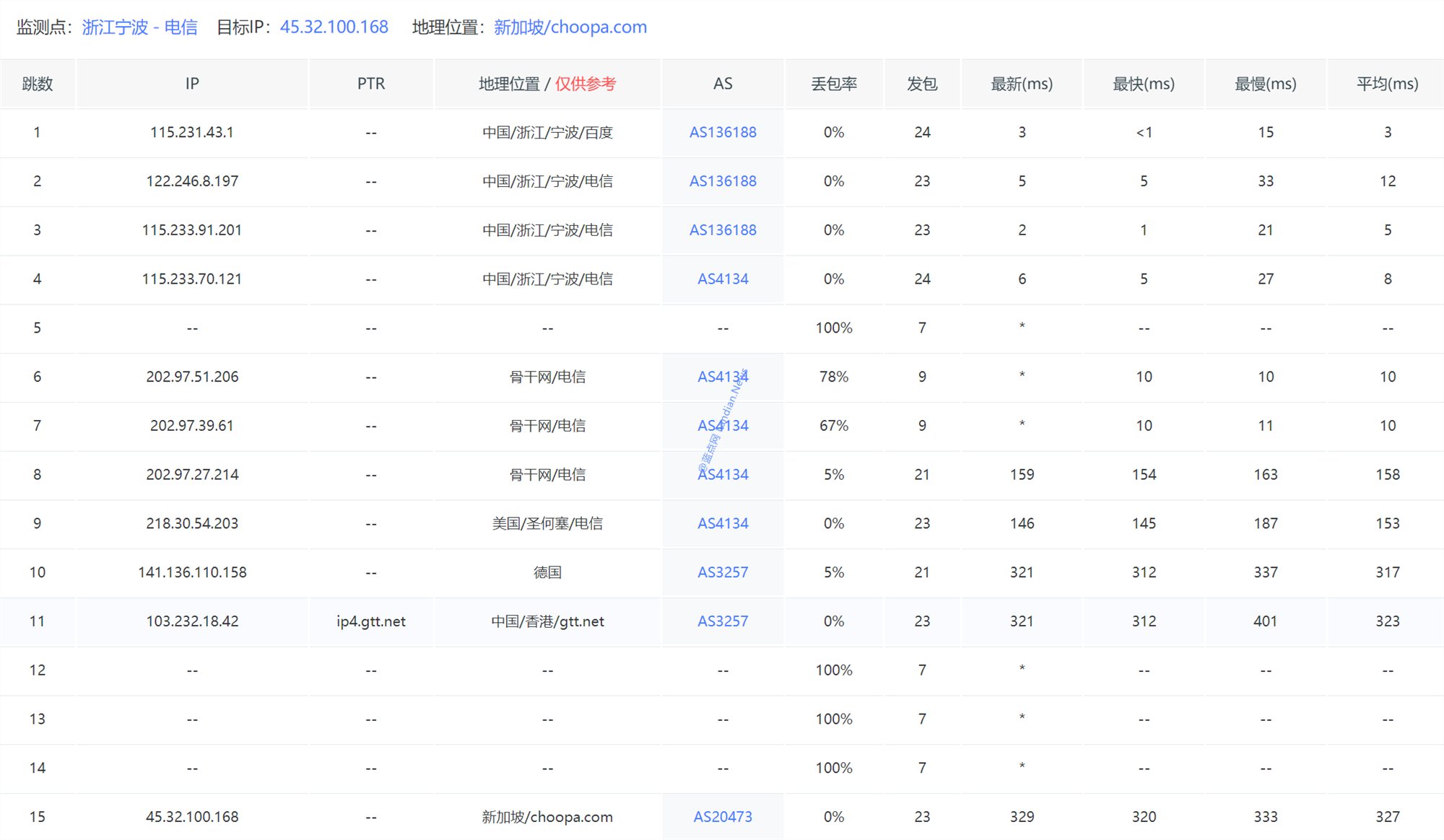Viewport: 1444px width, 840px height.
Task: Click the 地理位置 / 仅供参考 column header
Action: pyautogui.click(x=547, y=84)
